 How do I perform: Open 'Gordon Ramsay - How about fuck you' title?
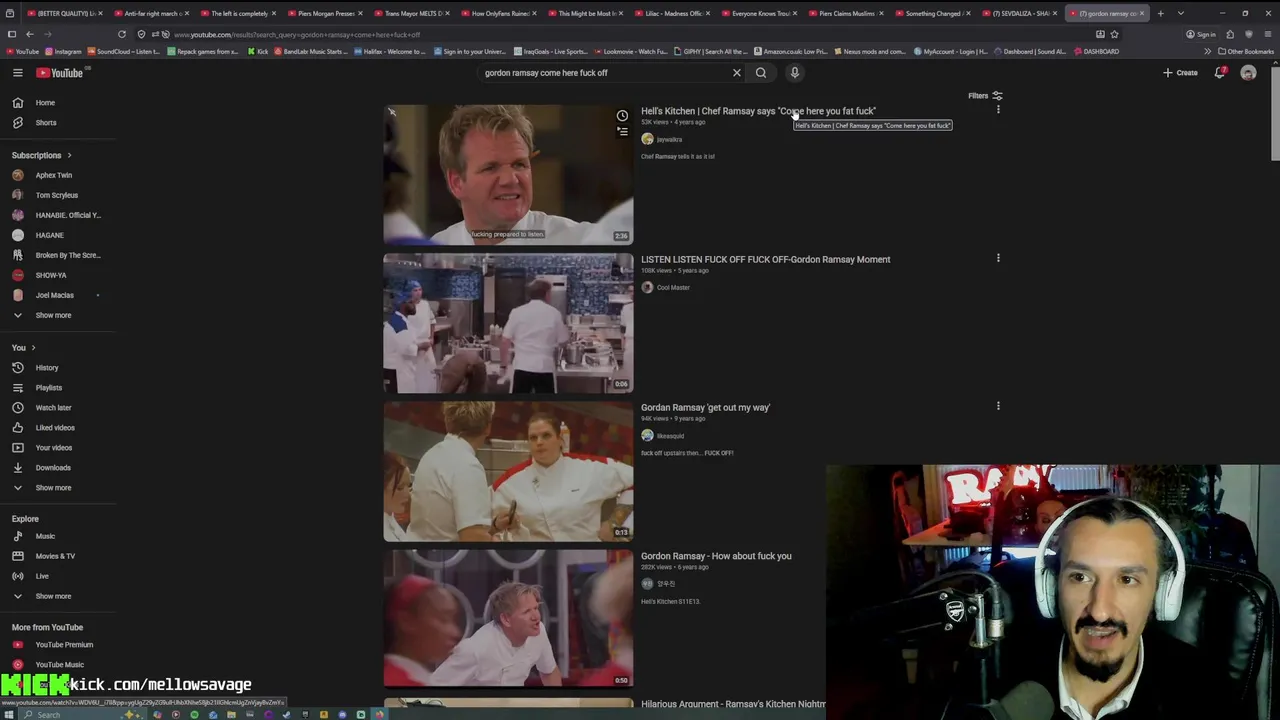pyautogui.click(x=716, y=556)
